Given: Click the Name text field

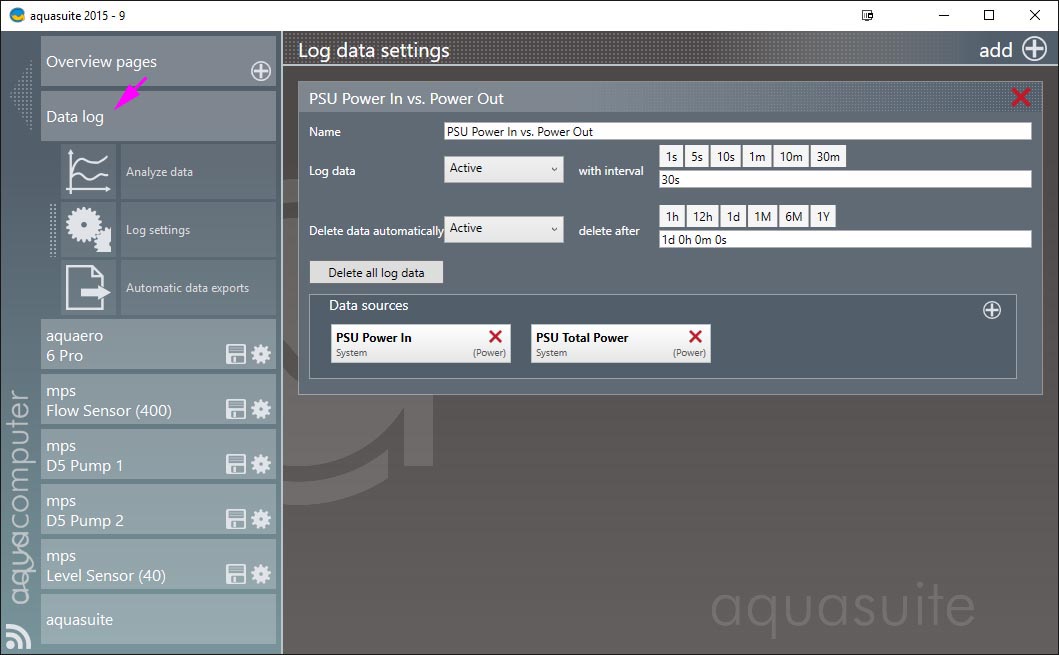Looking at the screenshot, I should point(736,132).
